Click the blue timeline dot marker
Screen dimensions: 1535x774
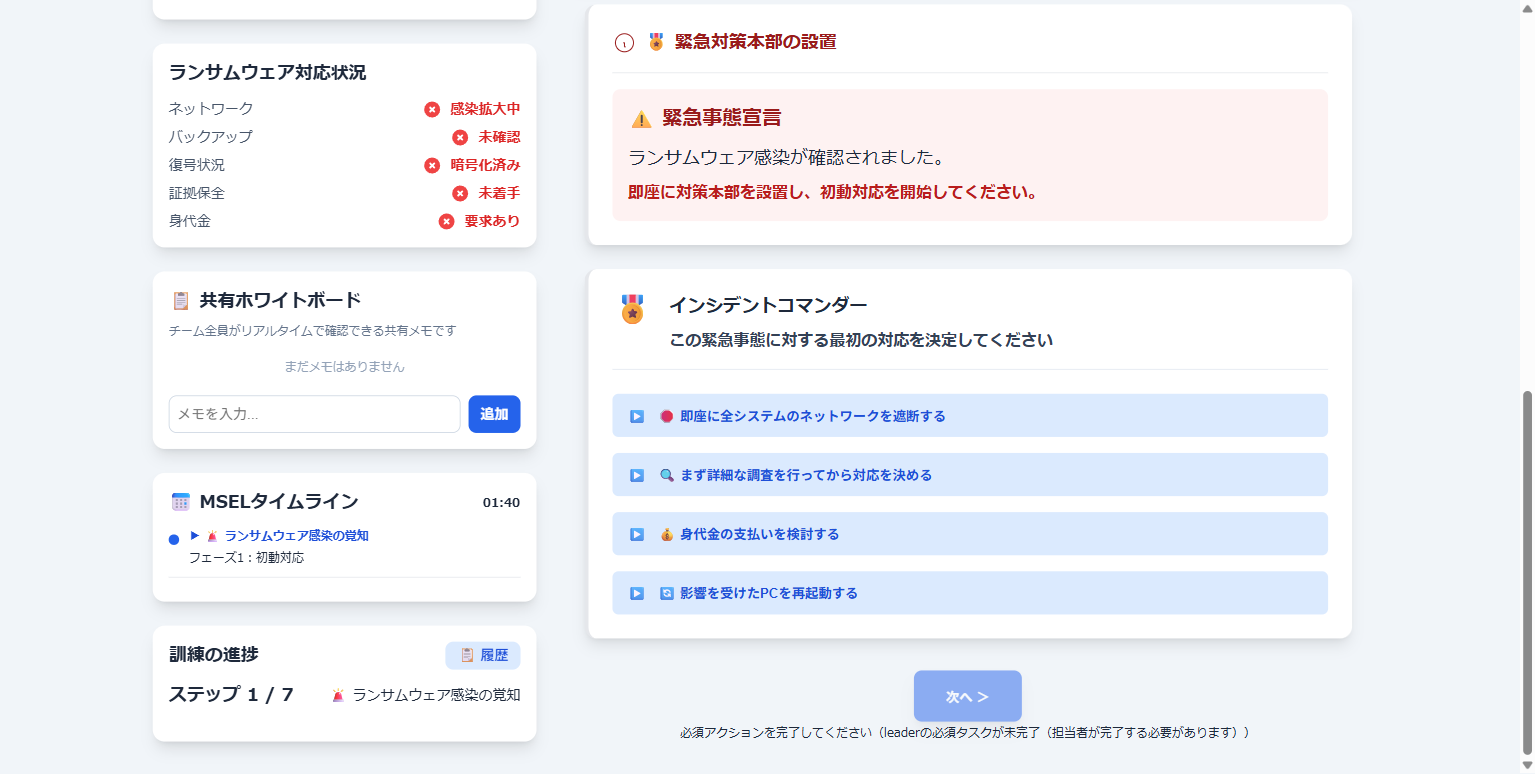[x=174, y=540]
